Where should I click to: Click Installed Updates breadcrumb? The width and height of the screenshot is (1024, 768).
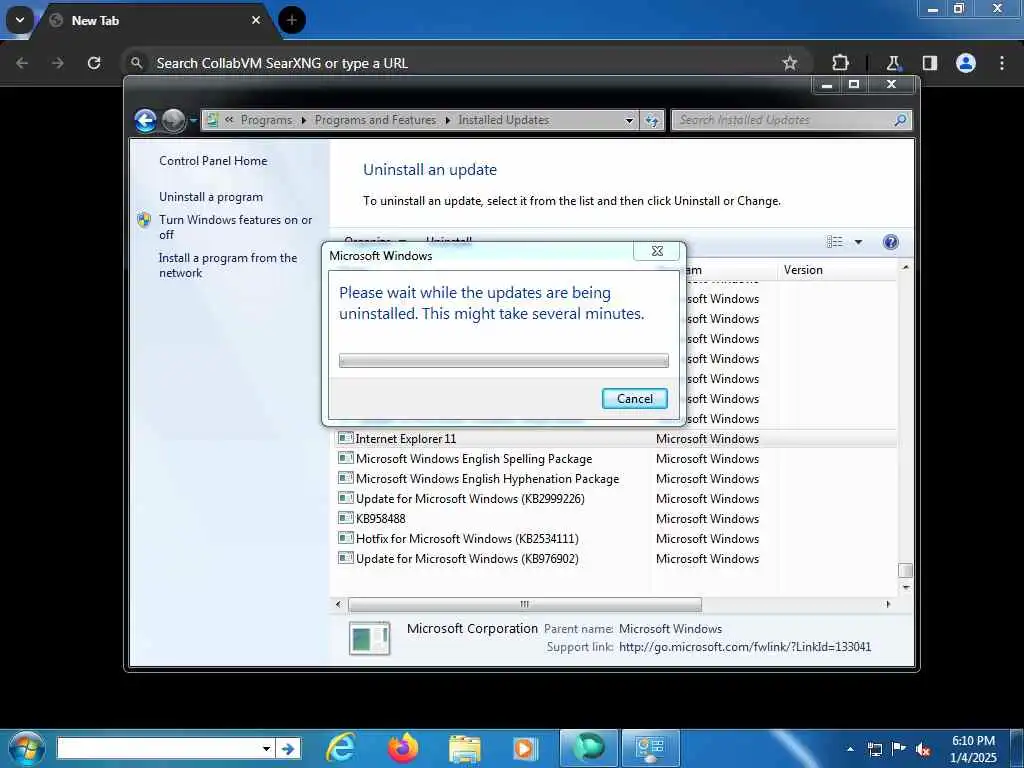[504, 120]
